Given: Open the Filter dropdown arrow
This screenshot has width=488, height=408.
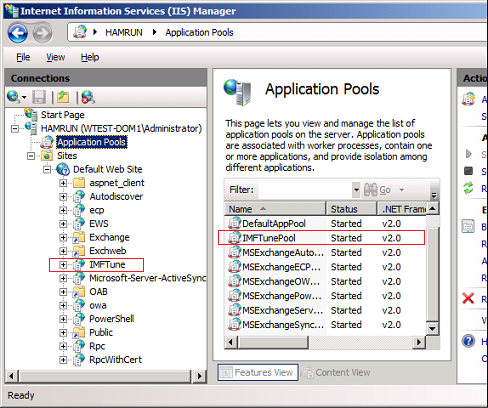Looking at the screenshot, I should (x=356, y=190).
